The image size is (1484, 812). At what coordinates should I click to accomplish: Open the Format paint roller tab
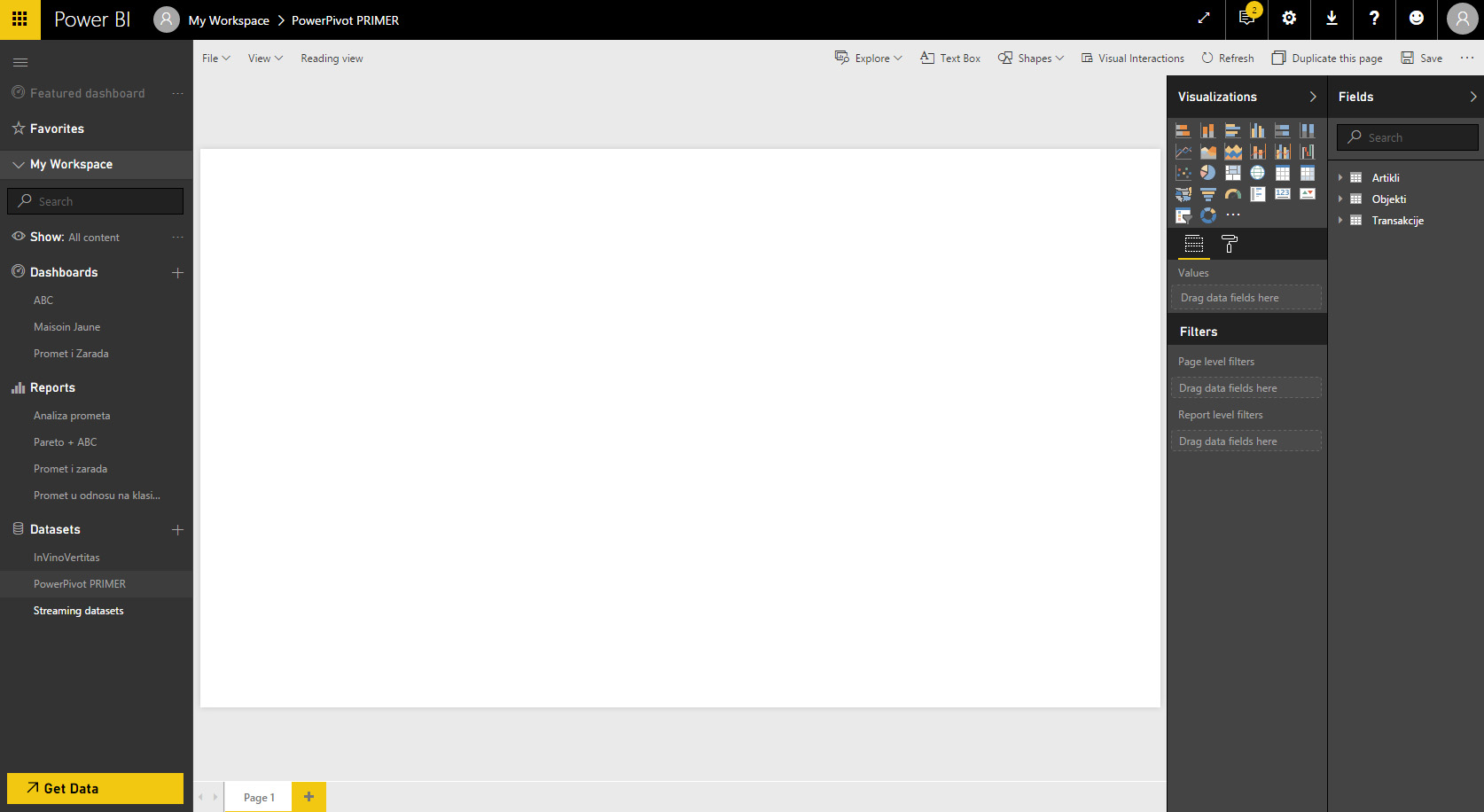point(1229,244)
